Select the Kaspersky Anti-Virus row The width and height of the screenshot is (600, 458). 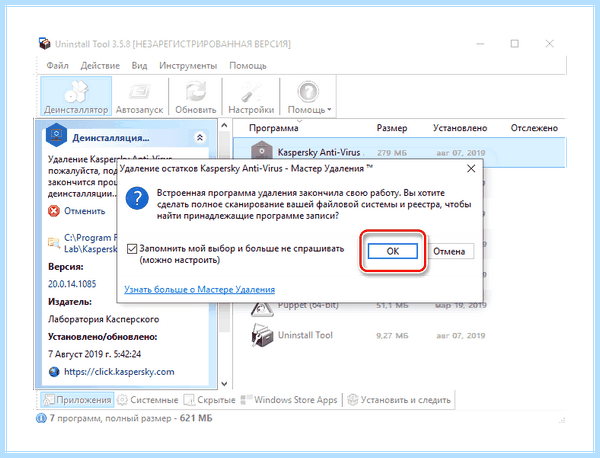[x=399, y=152]
